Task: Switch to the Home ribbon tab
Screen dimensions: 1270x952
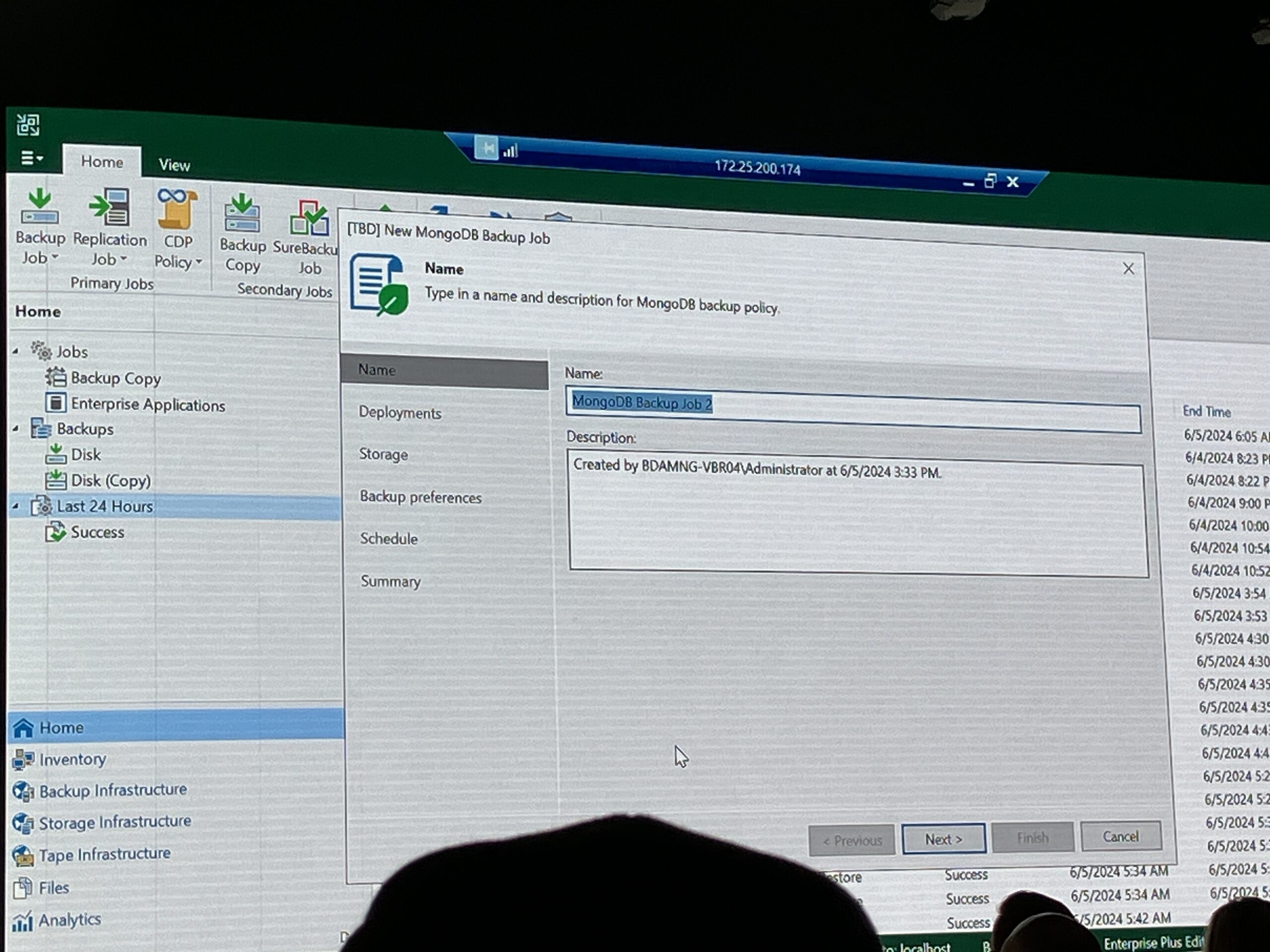Action: point(102,162)
